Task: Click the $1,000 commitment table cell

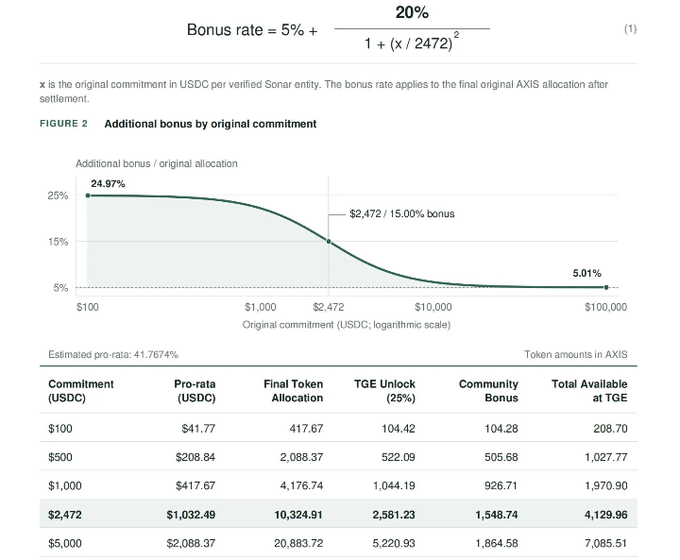Action: [65, 486]
